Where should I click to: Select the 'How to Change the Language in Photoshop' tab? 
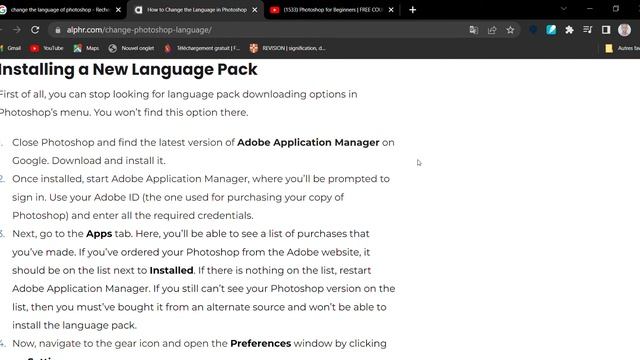(196, 10)
